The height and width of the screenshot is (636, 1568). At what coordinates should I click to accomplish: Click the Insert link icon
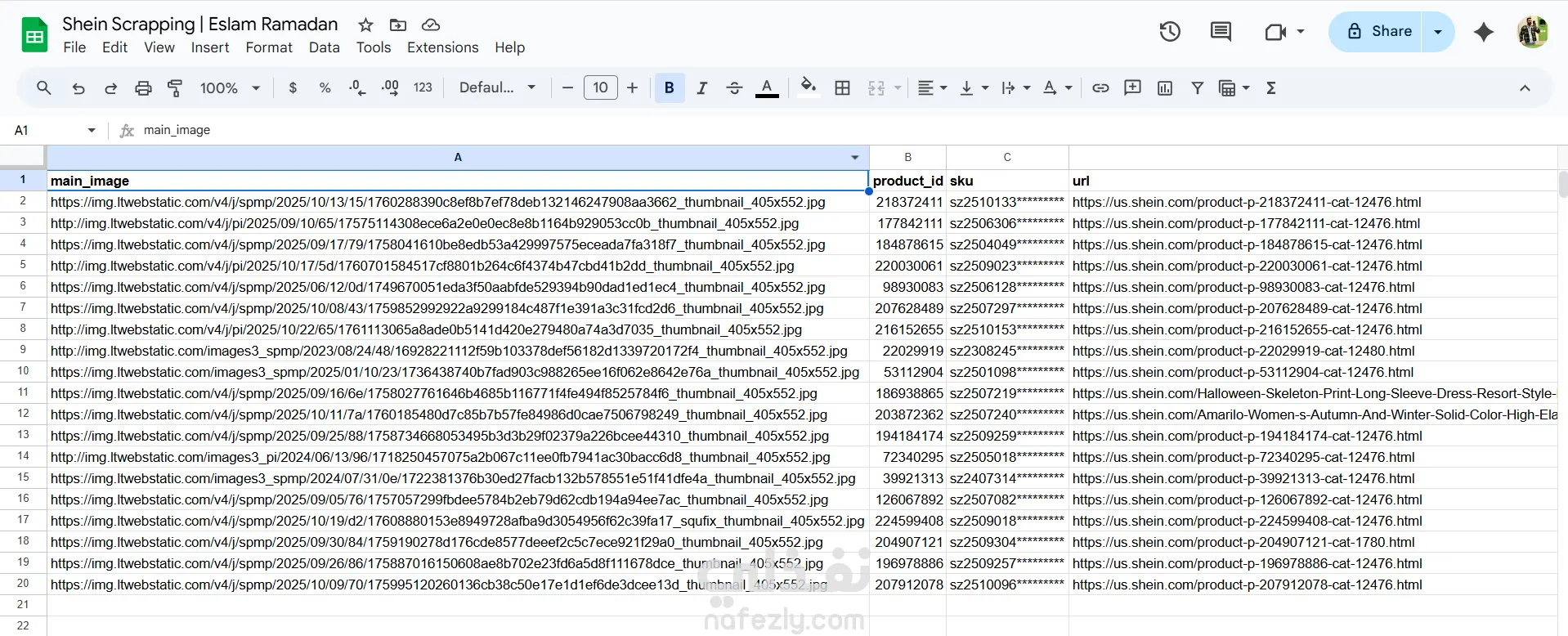point(1100,88)
